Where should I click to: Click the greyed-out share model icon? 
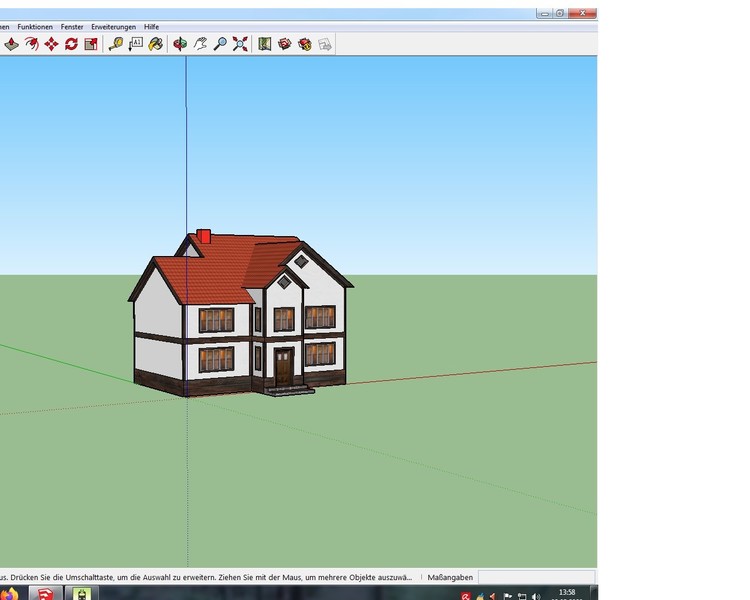pos(325,44)
